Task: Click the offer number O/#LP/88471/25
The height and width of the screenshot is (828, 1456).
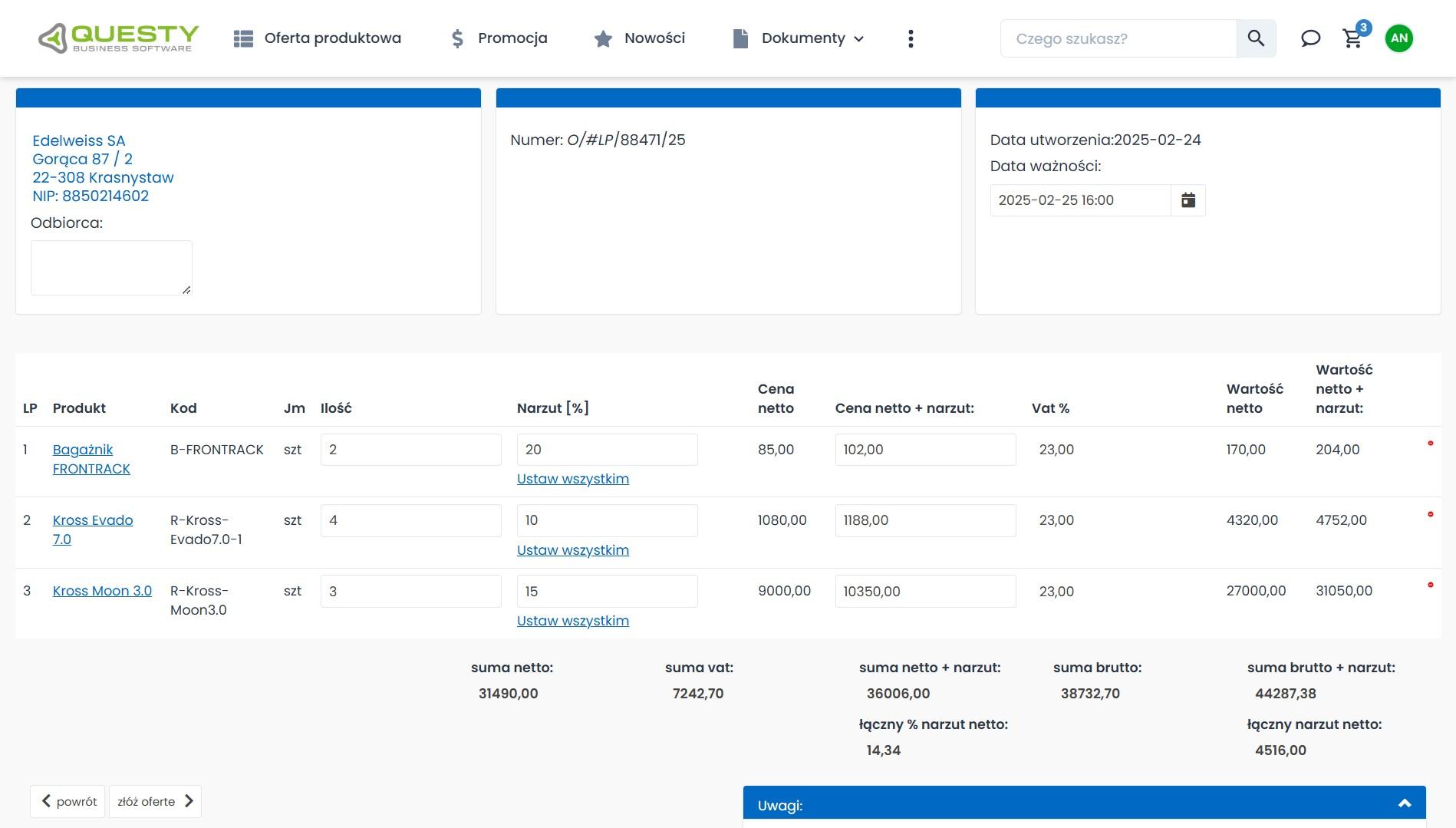Action: point(626,140)
